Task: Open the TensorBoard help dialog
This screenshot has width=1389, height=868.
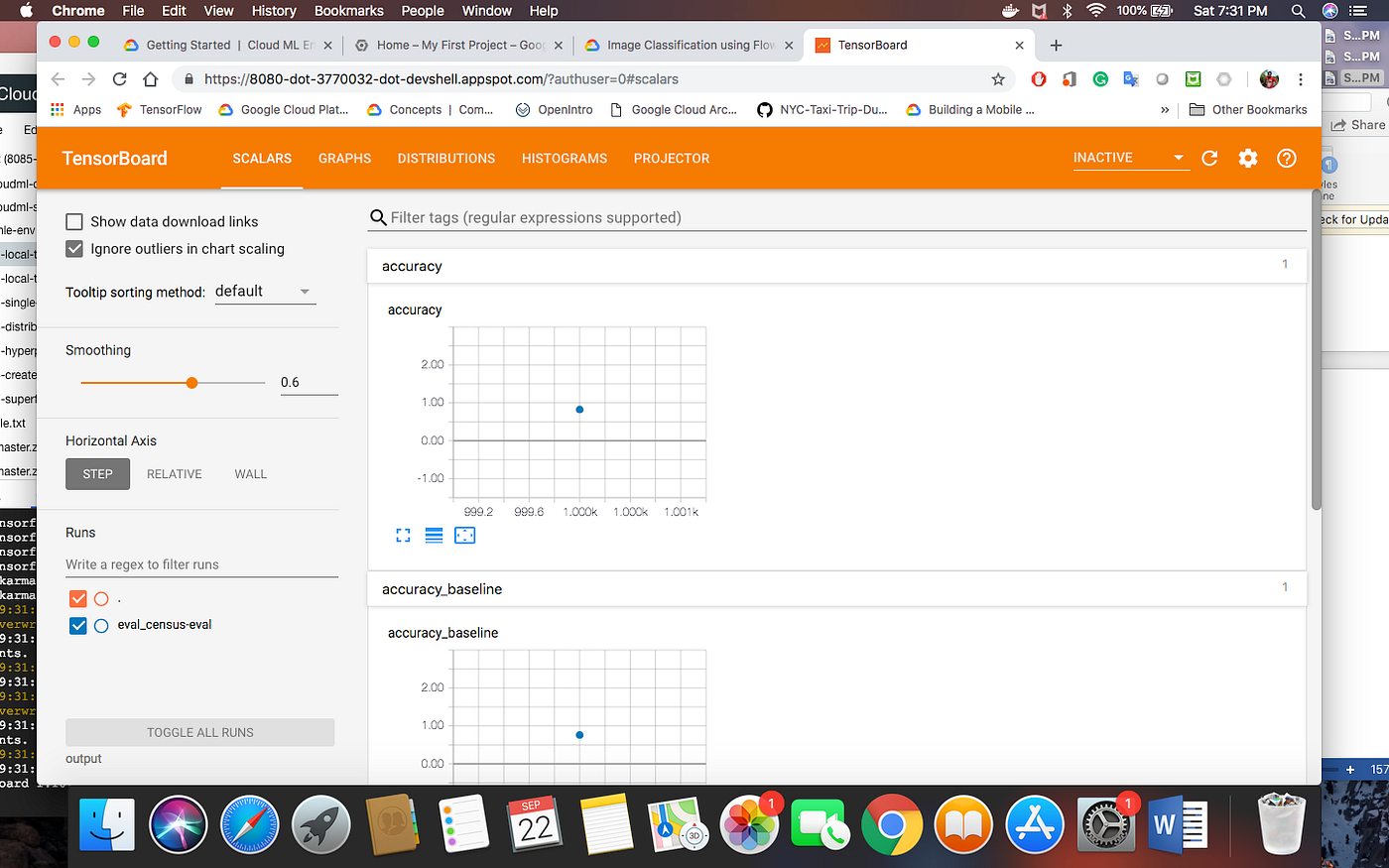Action: [x=1287, y=158]
